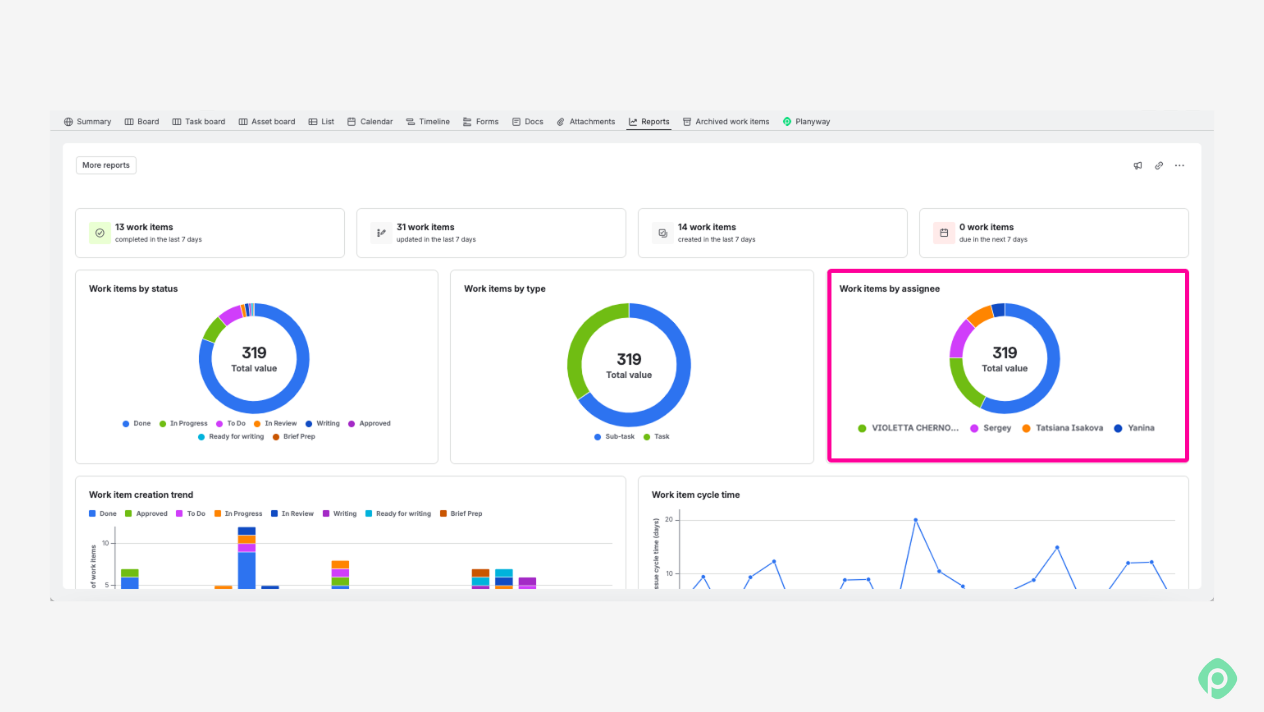Click Done in the creation trend legend
The height and width of the screenshot is (712, 1264).
pos(103,514)
